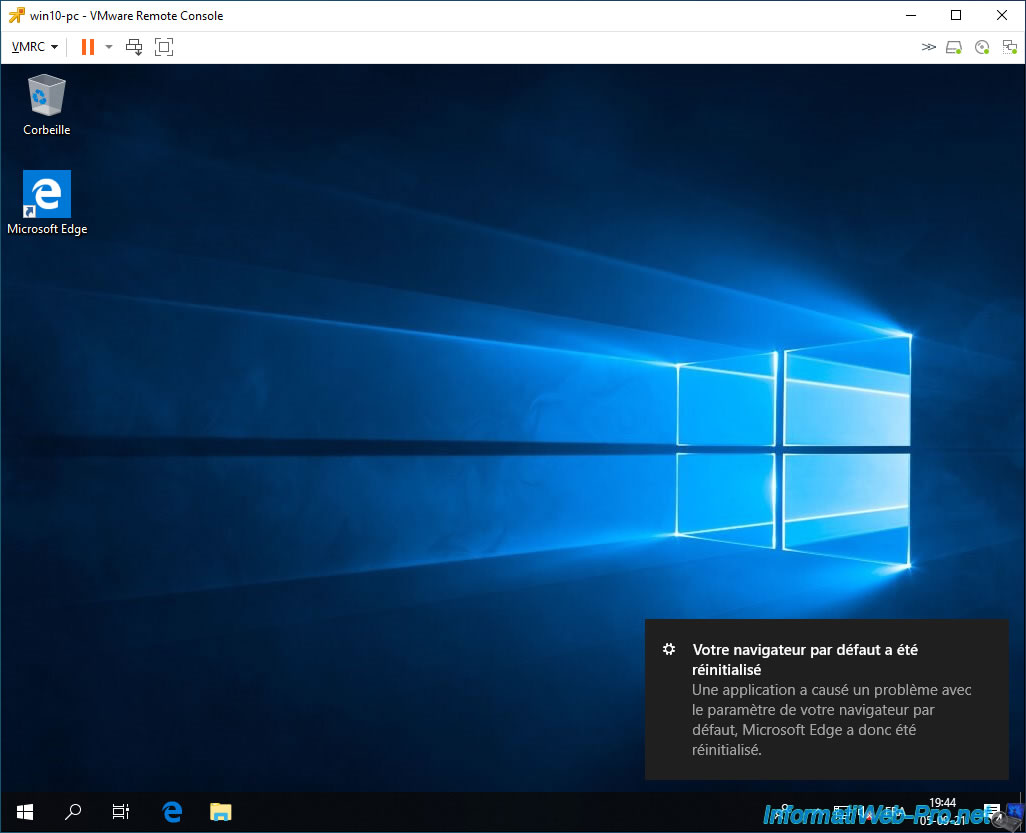Click the settings gear in the notification
Image resolution: width=1026 pixels, height=833 pixels.
tap(669, 649)
